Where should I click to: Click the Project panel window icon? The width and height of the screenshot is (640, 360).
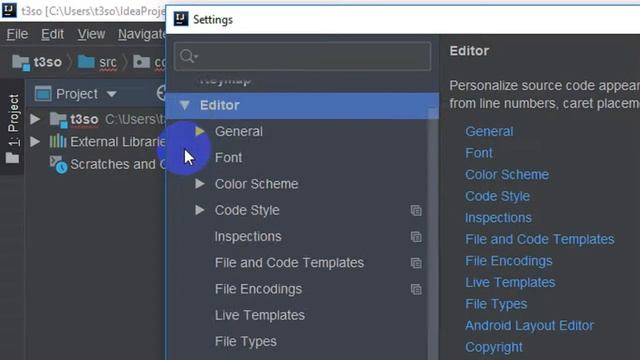pos(42,94)
